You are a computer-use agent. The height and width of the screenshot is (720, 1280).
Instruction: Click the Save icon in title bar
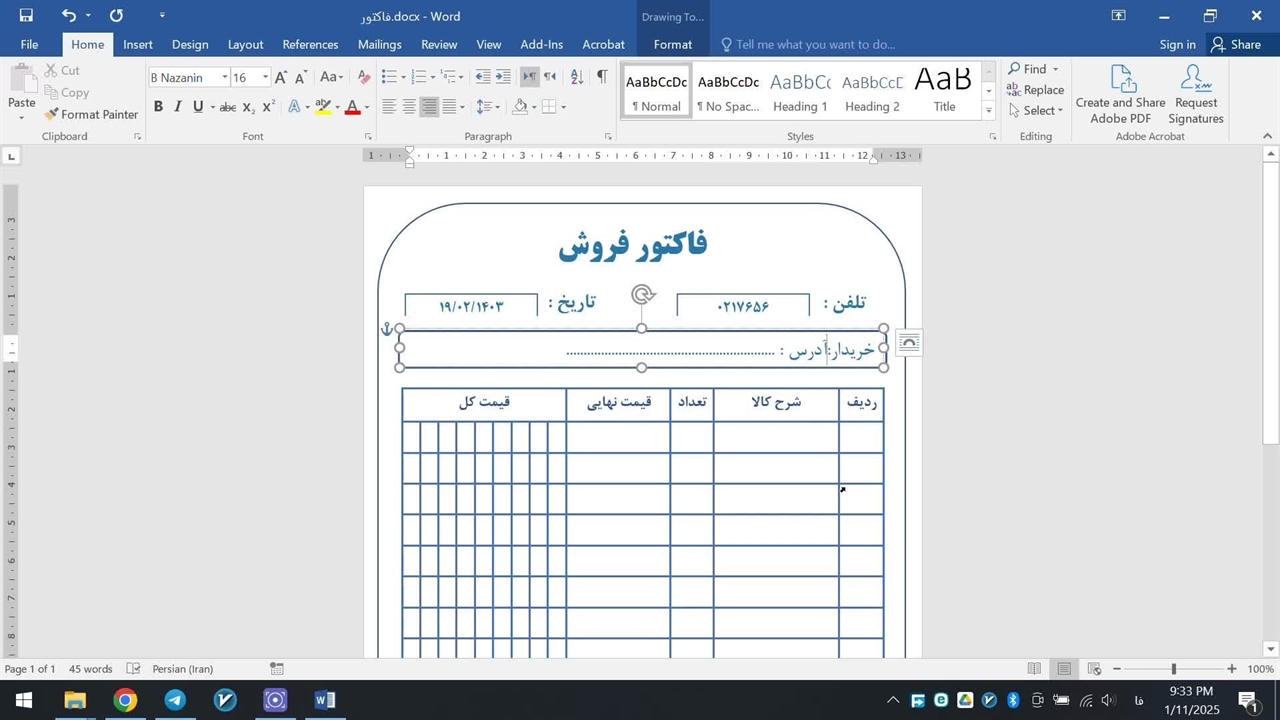click(26, 15)
